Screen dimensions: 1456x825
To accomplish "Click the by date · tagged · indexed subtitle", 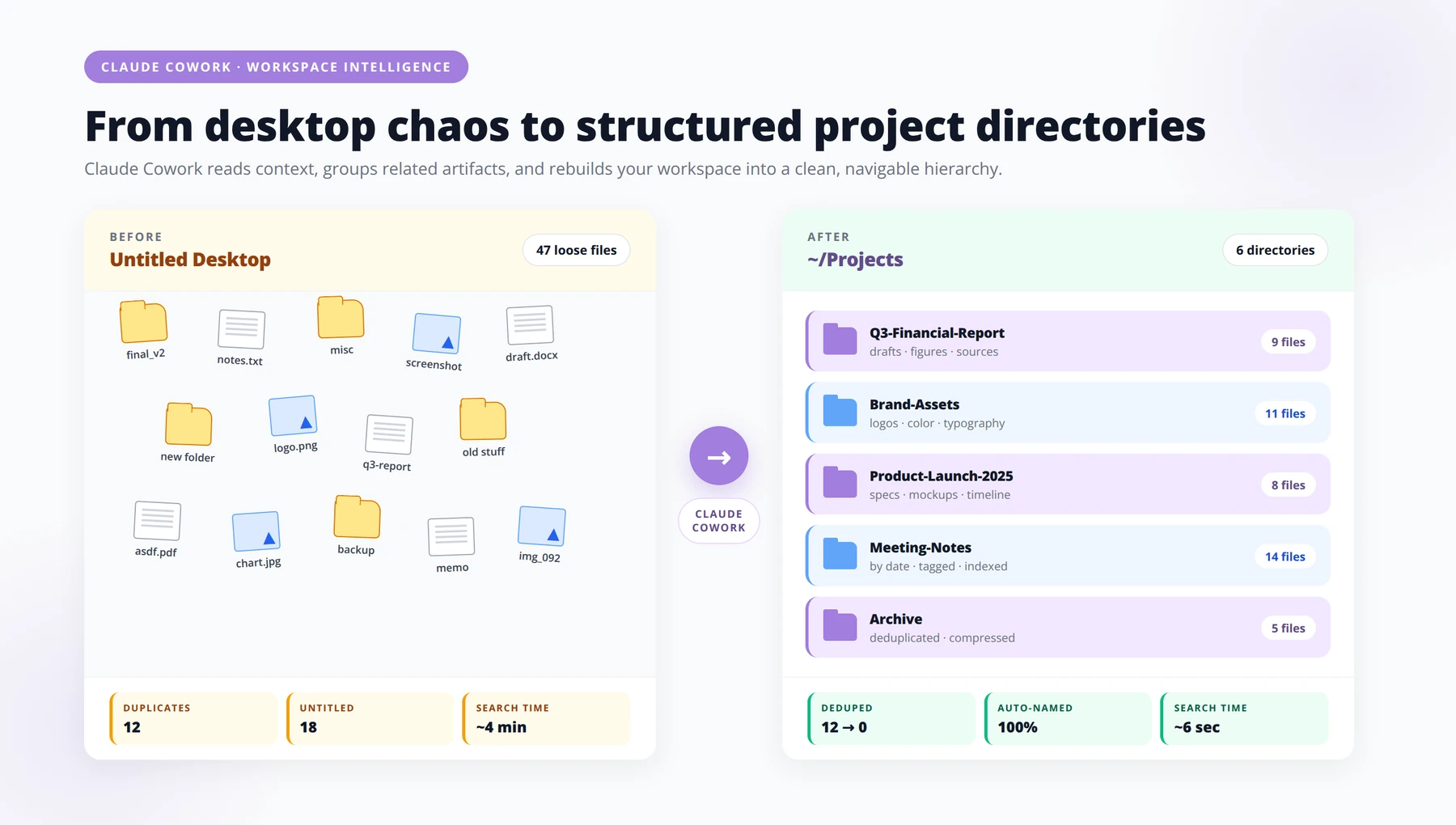I will coord(938,566).
